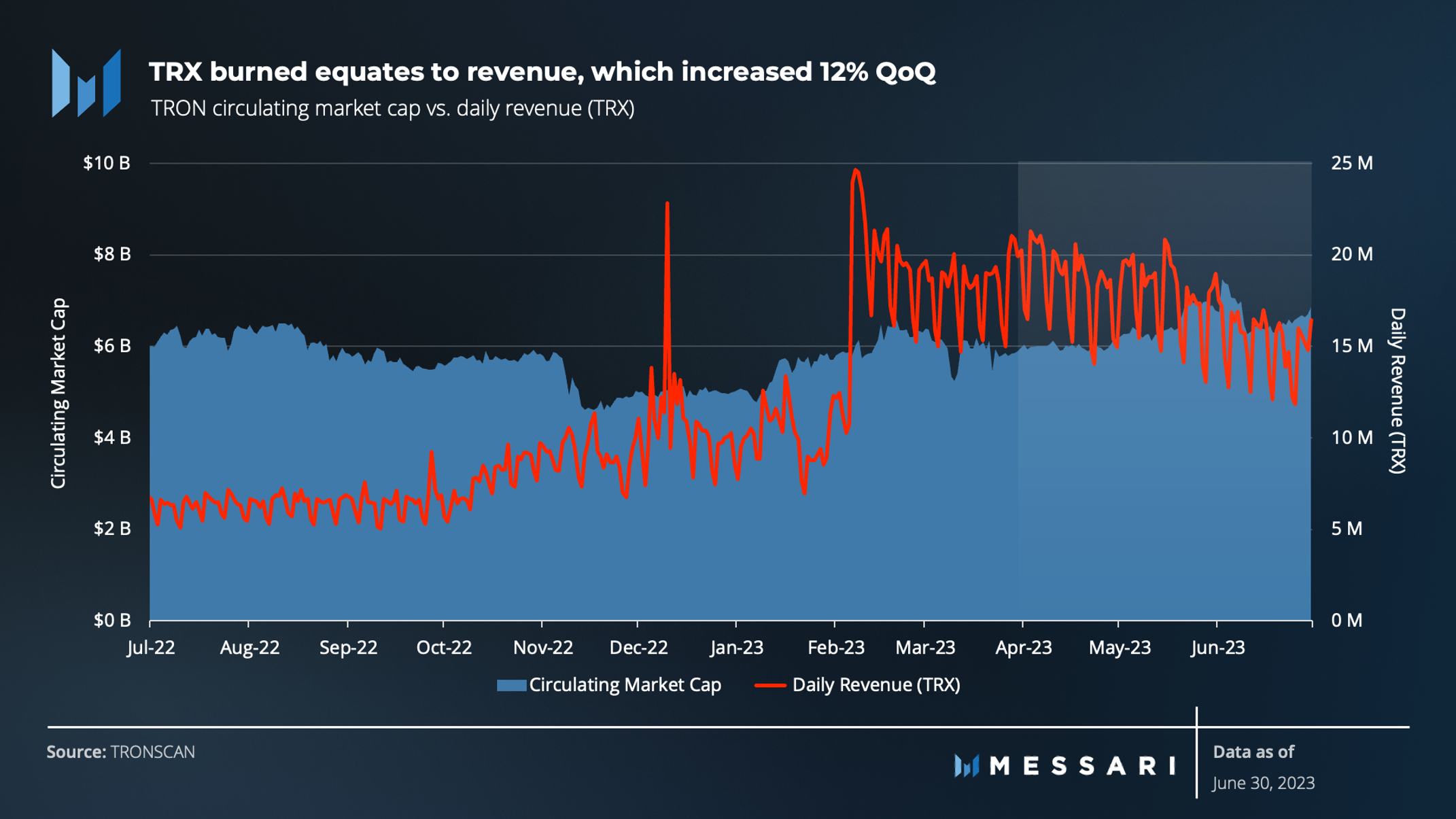This screenshot has height=819, width=1456.
Task: Click the Data as of label
Action: click(x=1253, y=752)
